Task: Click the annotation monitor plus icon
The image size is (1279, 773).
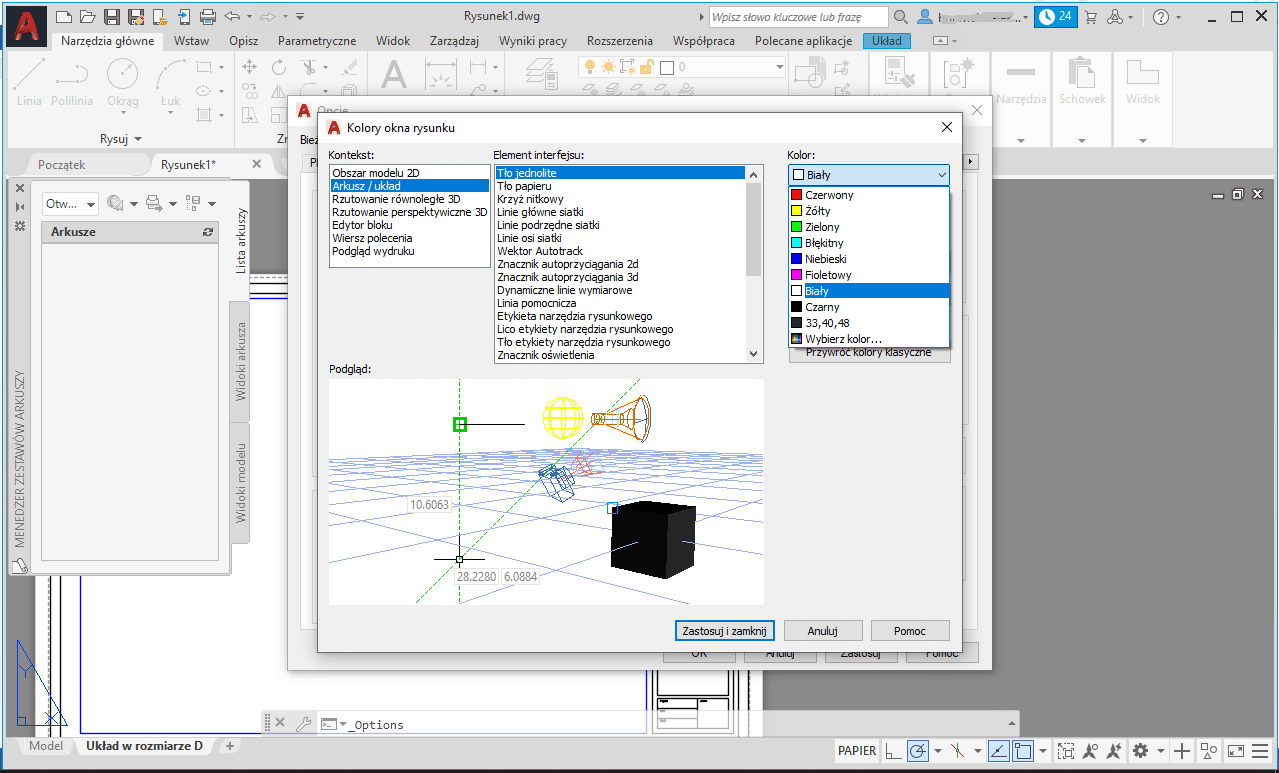Action: point(1182,750)
